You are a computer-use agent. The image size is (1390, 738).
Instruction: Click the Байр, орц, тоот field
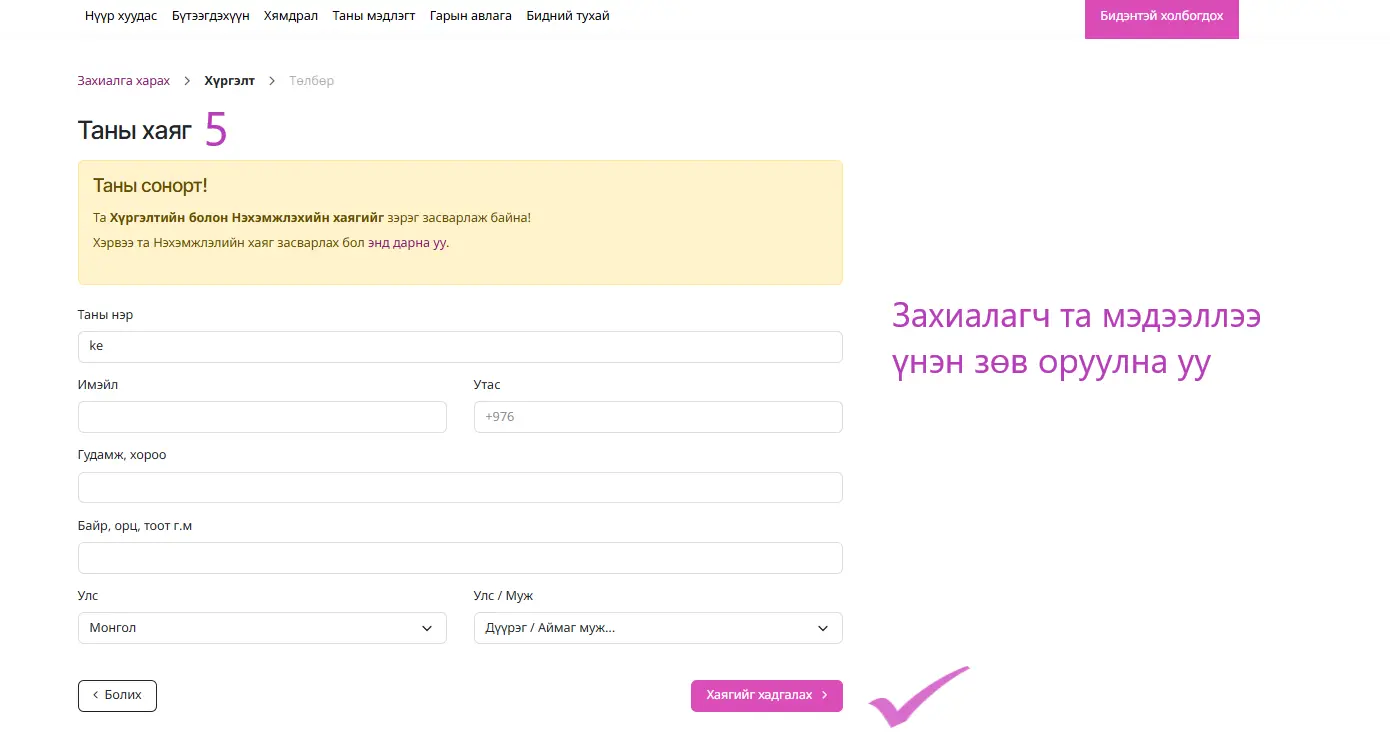pos(460,558)
